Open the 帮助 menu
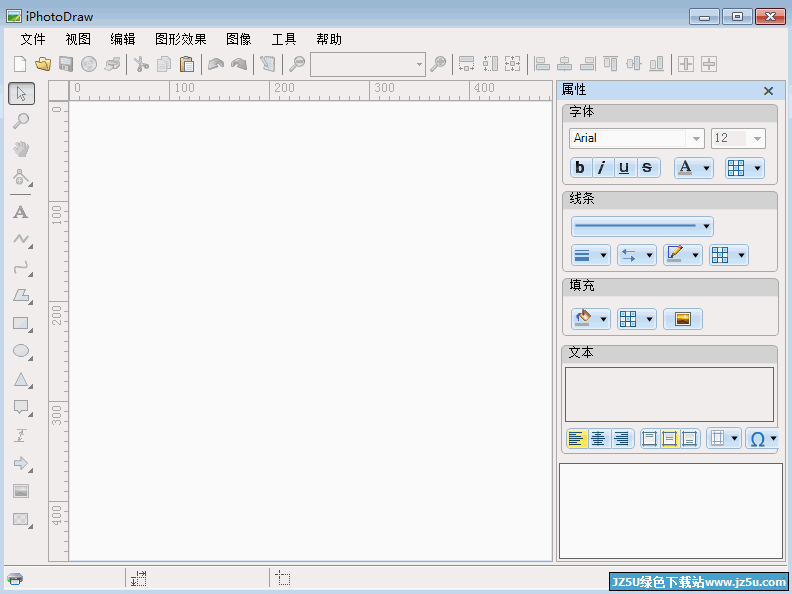Screen dimensions: 792x594 329,39
